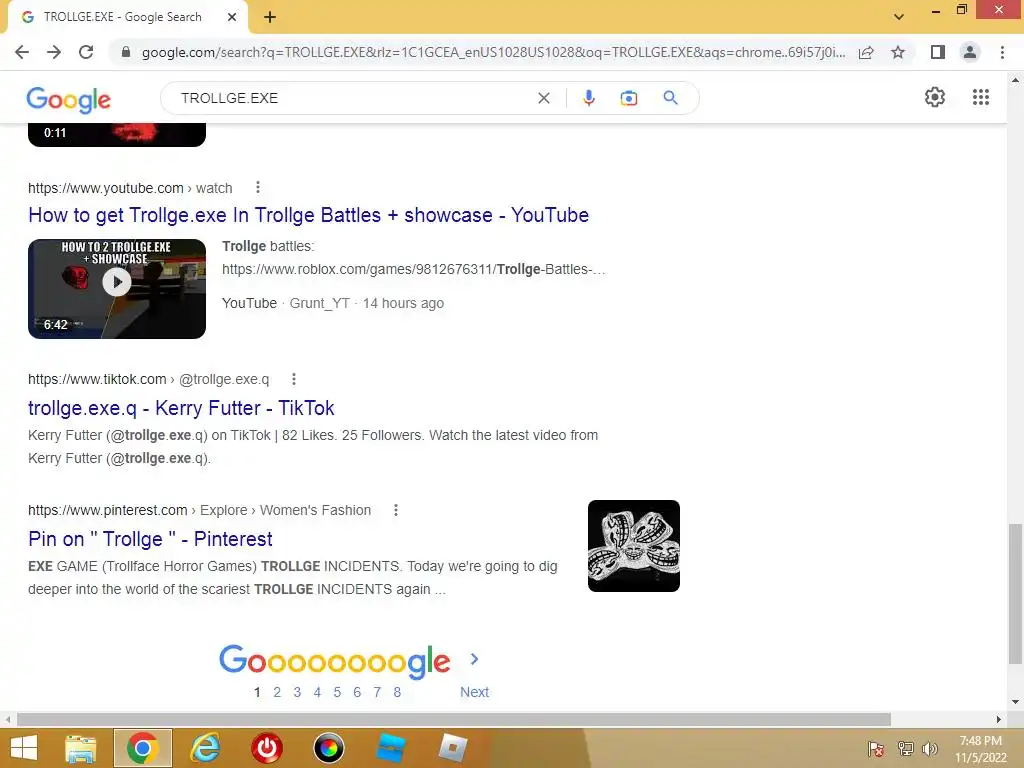Open new browser tab
Image resolution: width=1024 pixels, height=768 pixels.
(270, 18)
